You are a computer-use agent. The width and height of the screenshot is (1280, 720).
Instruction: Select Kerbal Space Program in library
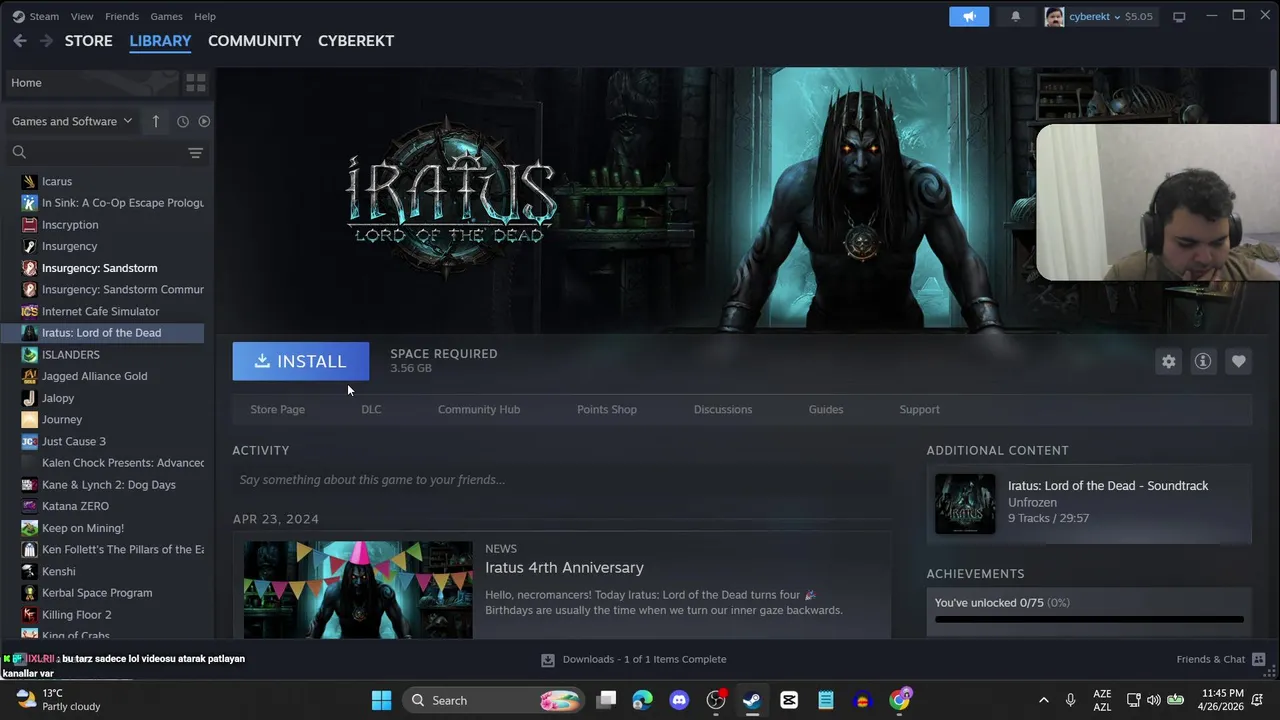97,593
